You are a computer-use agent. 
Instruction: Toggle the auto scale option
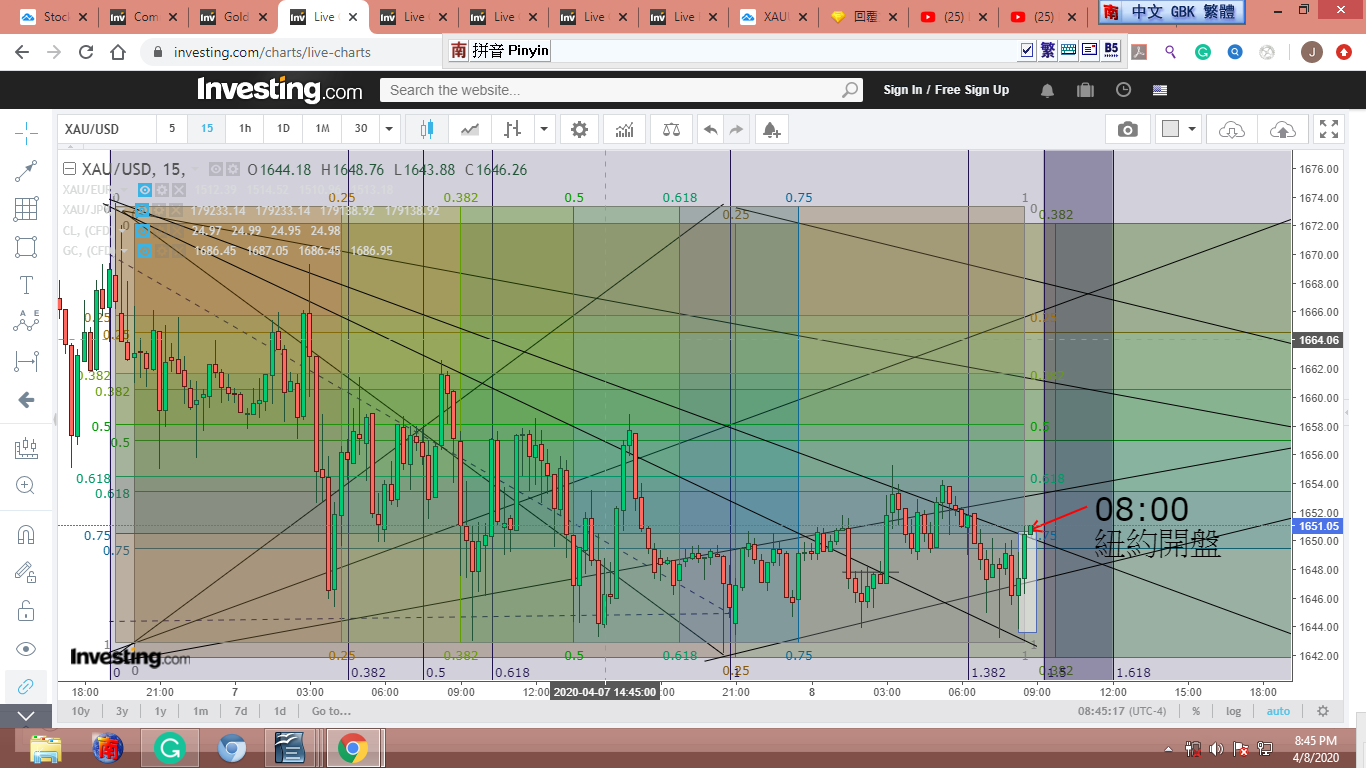[x=1278, y=711]
